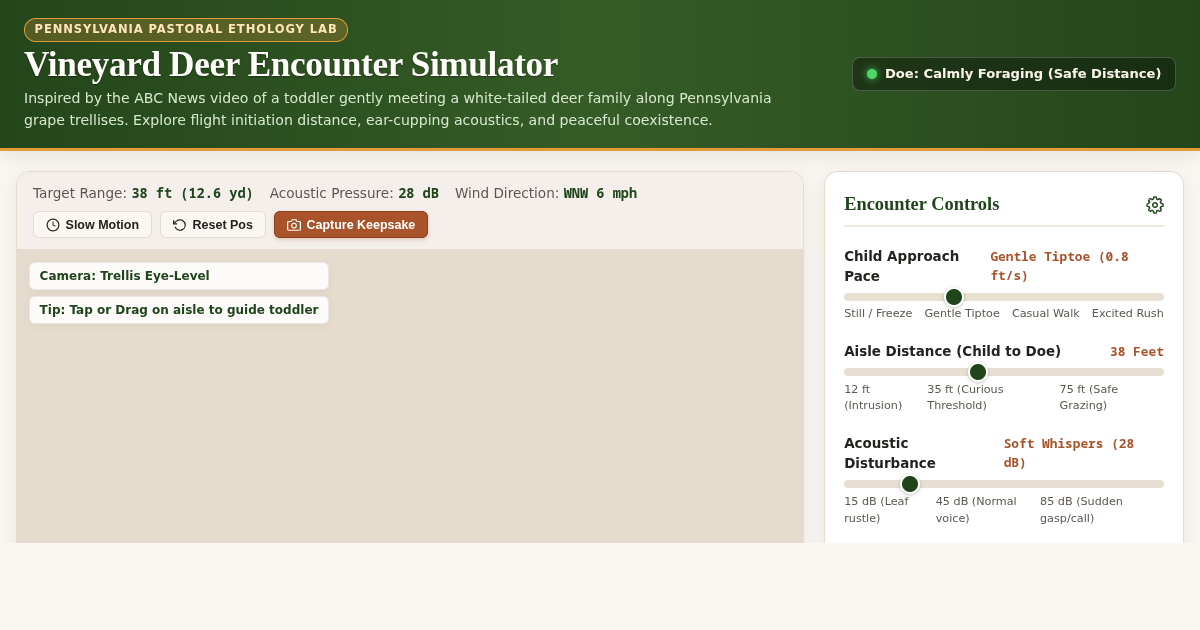
Task: Click the Aisle Distance slider handle
Action: pos(978,372)
